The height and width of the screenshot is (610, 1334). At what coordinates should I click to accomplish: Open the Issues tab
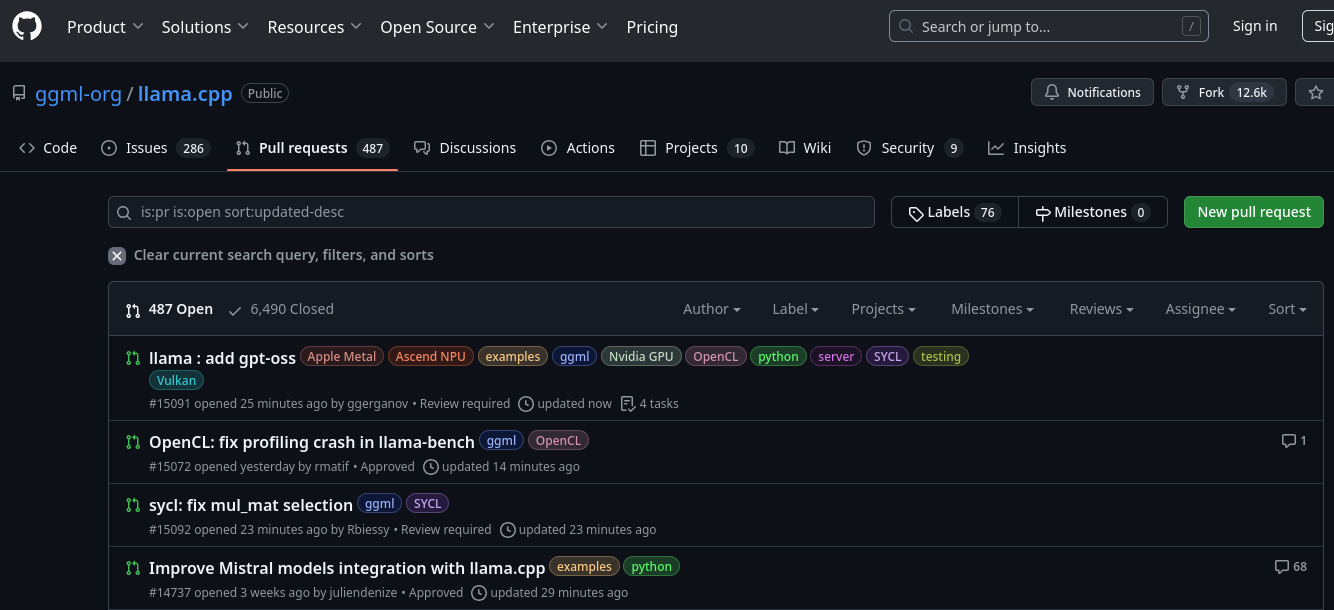155,148
